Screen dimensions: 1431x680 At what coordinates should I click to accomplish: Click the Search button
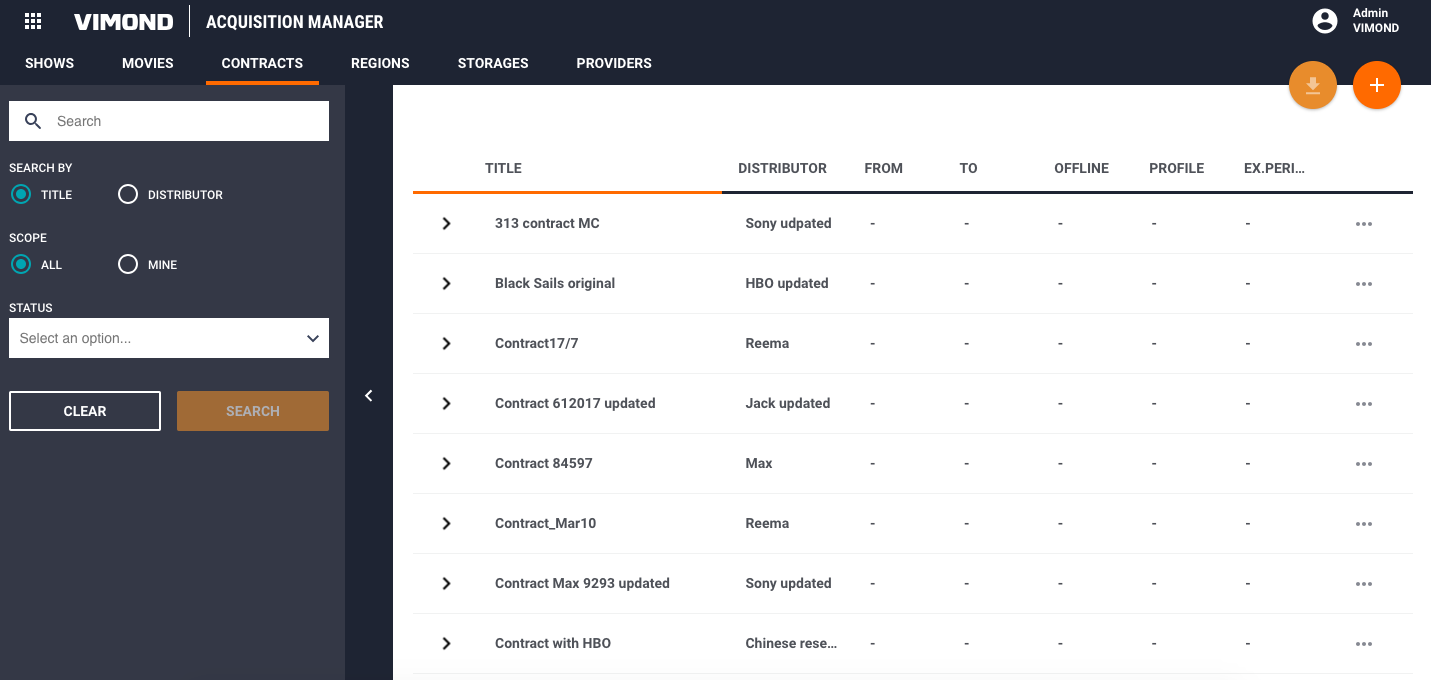253,411
